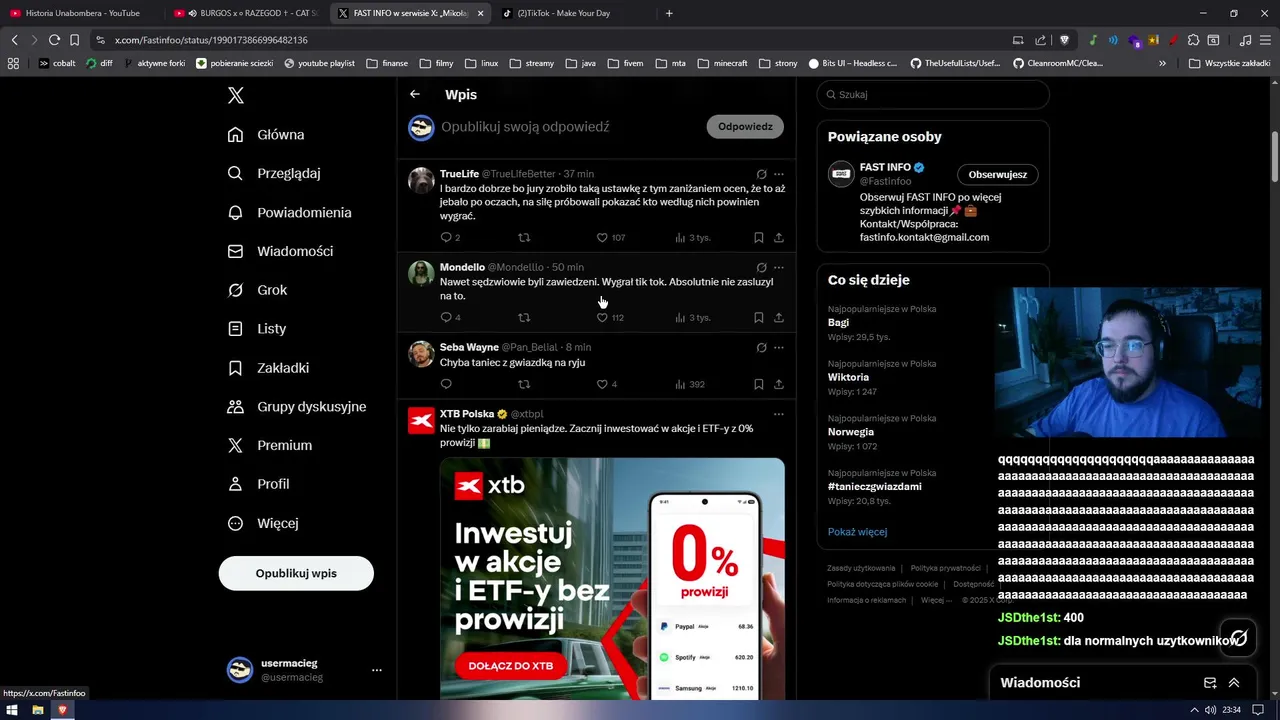1280x720 pixels.
Task: Open the Norwegia trending topic
Action: click(851, 432)
